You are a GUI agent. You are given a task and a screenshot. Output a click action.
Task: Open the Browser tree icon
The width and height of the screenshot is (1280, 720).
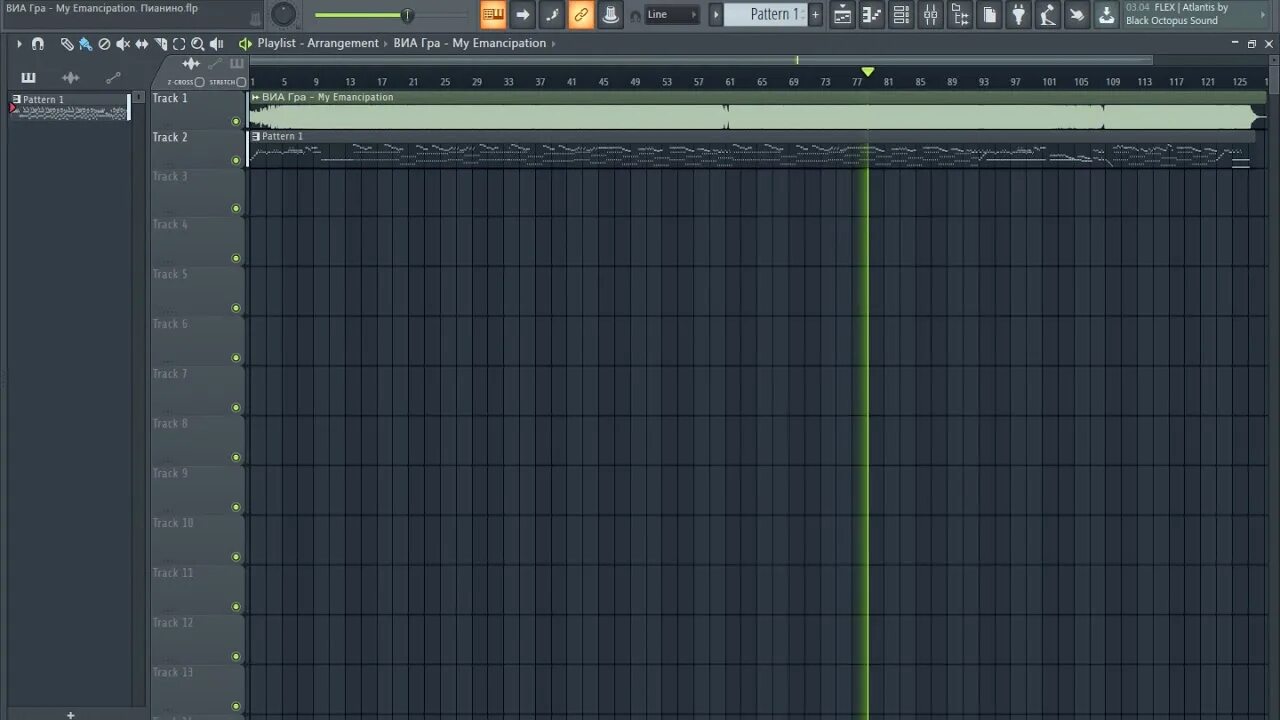[x=960, y=14]
